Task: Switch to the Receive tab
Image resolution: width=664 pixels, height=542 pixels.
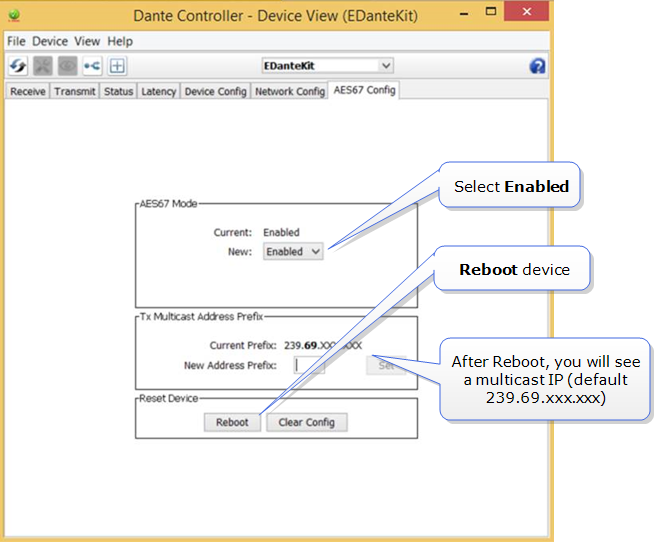Action: click(x=27, y=91)
